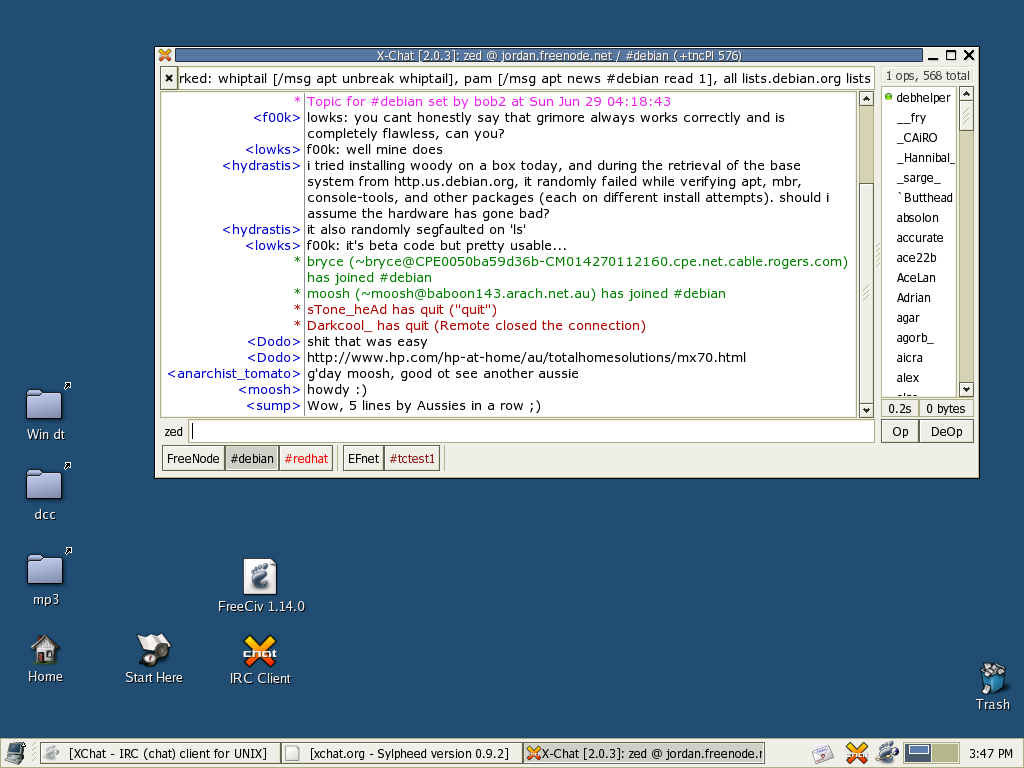This screenshot has width=1024, height=768.
Task: Open the mp3 folder shortcut
Action: point(45,570)
